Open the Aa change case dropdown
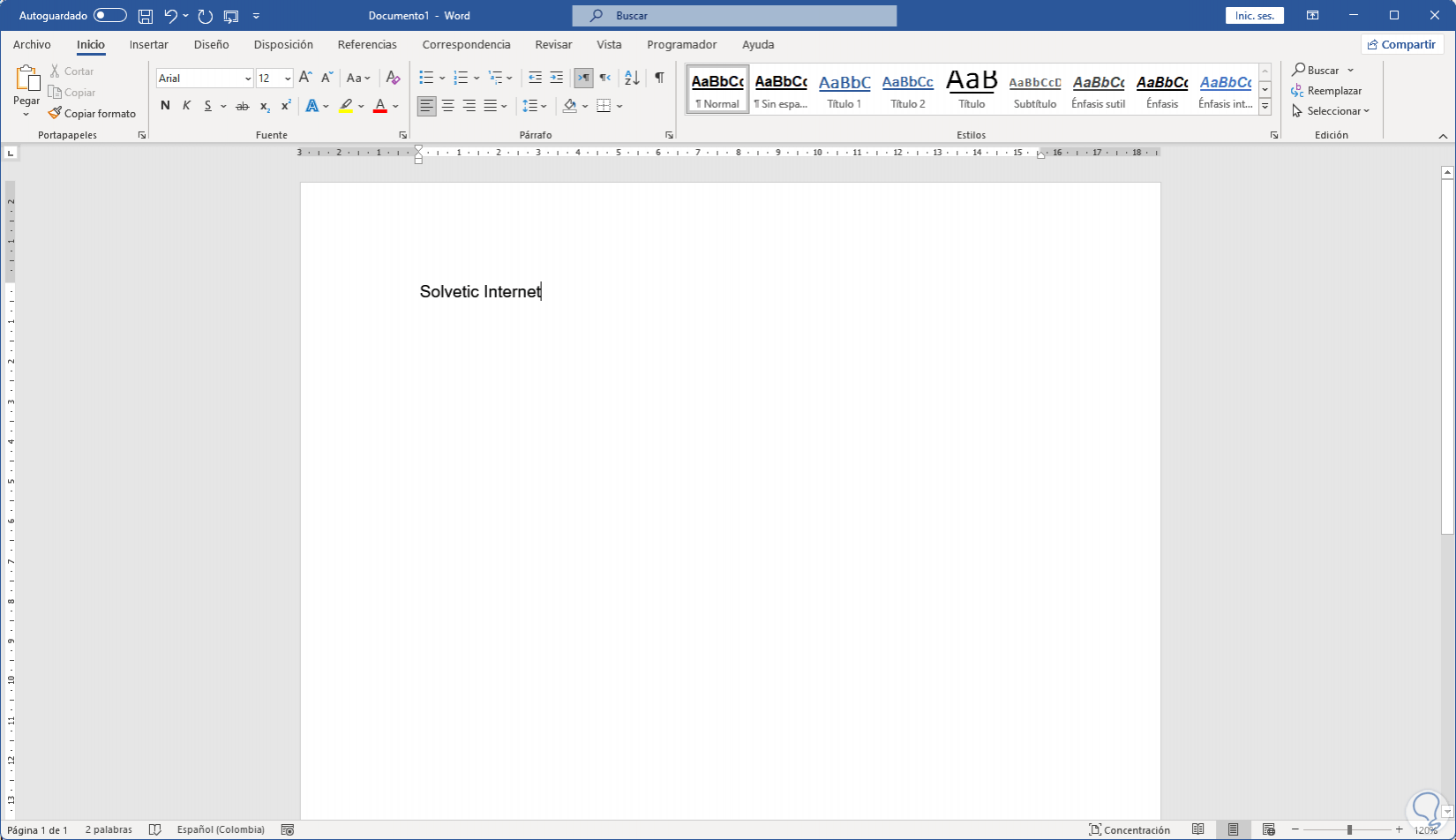This screenshot has height=840, width=1456. [x=358, y=78]
